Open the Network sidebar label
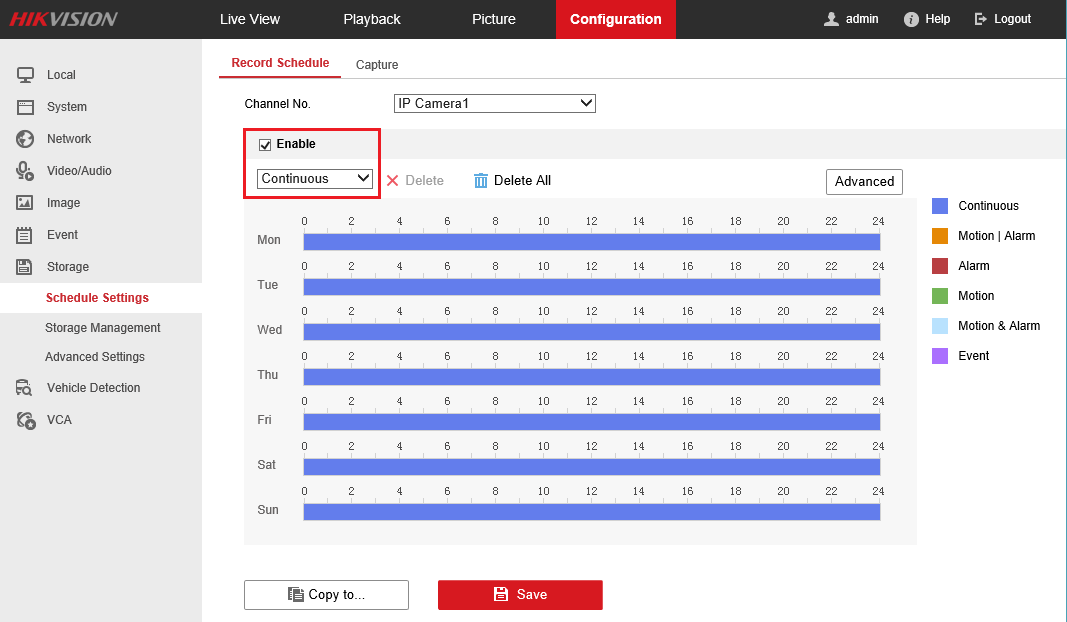The image size is (1067, 622). [x=69, y=139]
